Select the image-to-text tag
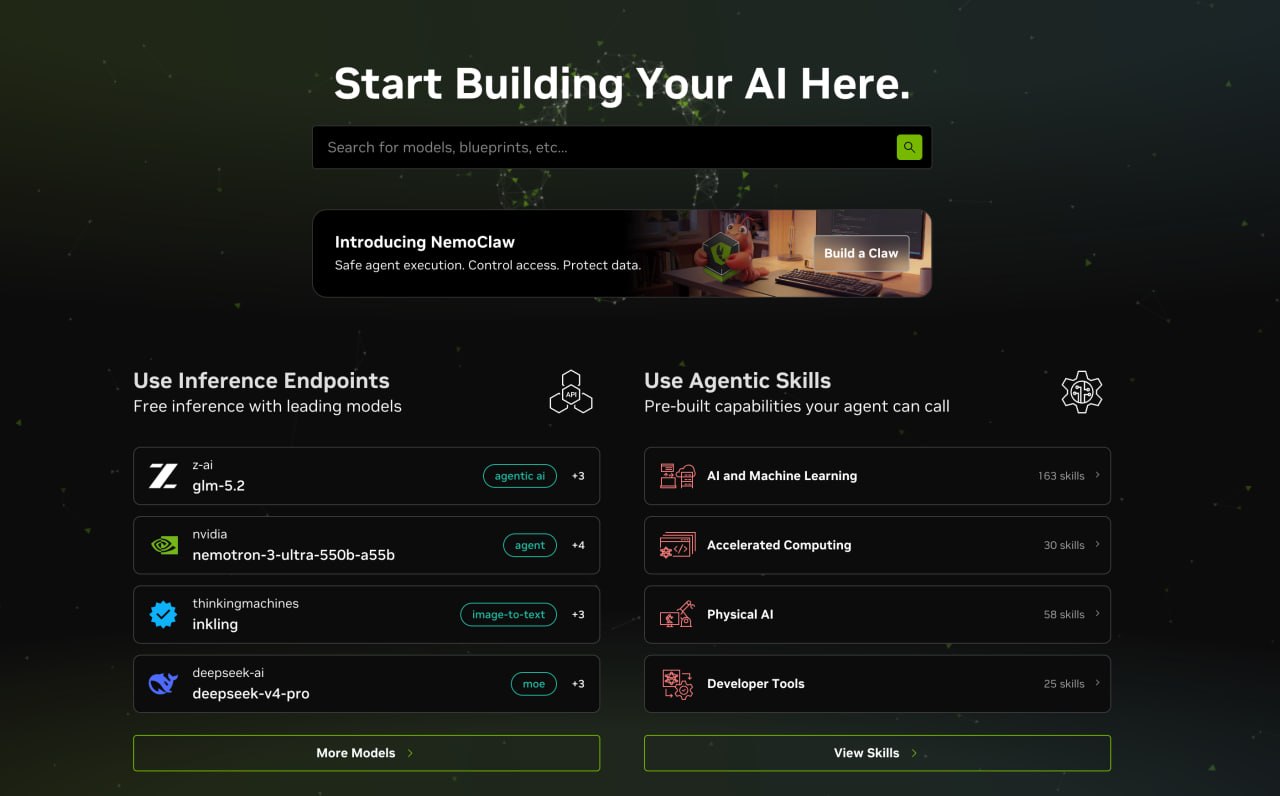 508,614
